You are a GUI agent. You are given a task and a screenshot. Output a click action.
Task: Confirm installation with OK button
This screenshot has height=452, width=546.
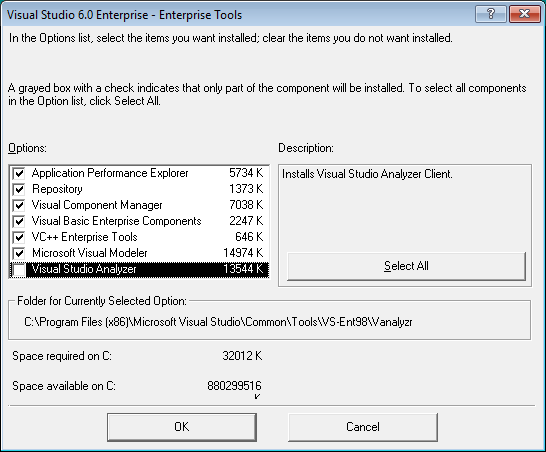[x=182, y=427]
